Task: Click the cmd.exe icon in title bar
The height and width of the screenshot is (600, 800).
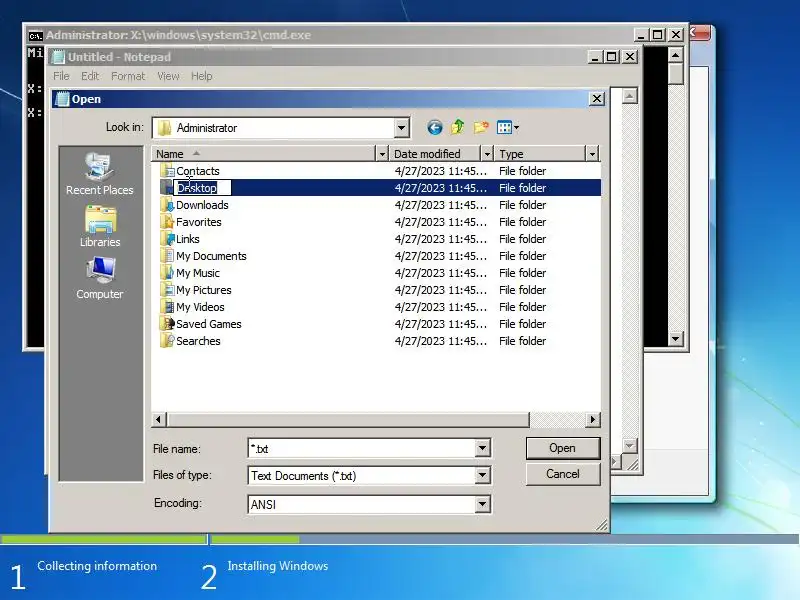Action: coord(36,35)
